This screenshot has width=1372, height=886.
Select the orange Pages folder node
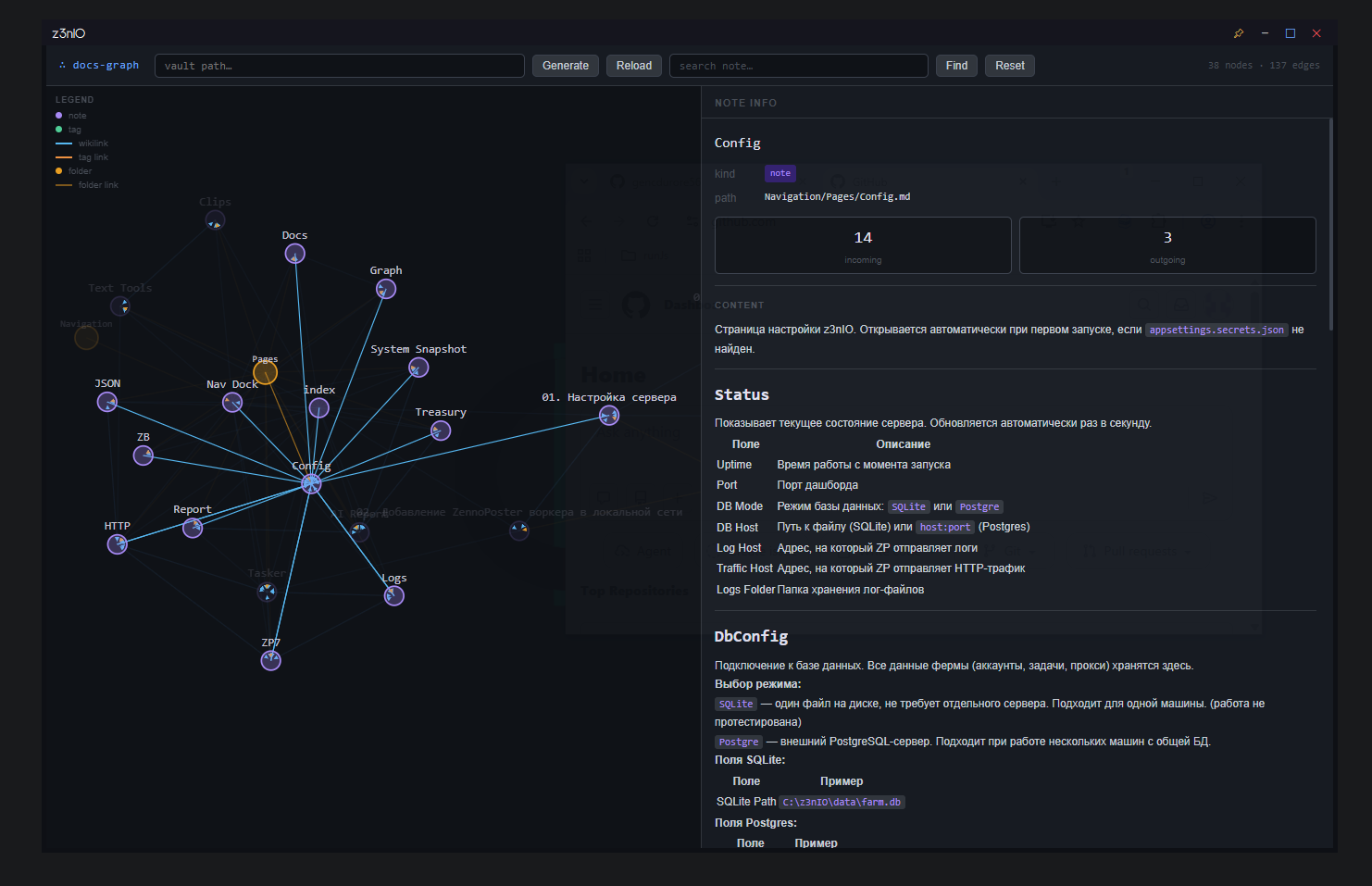click(x=266, y=372)
